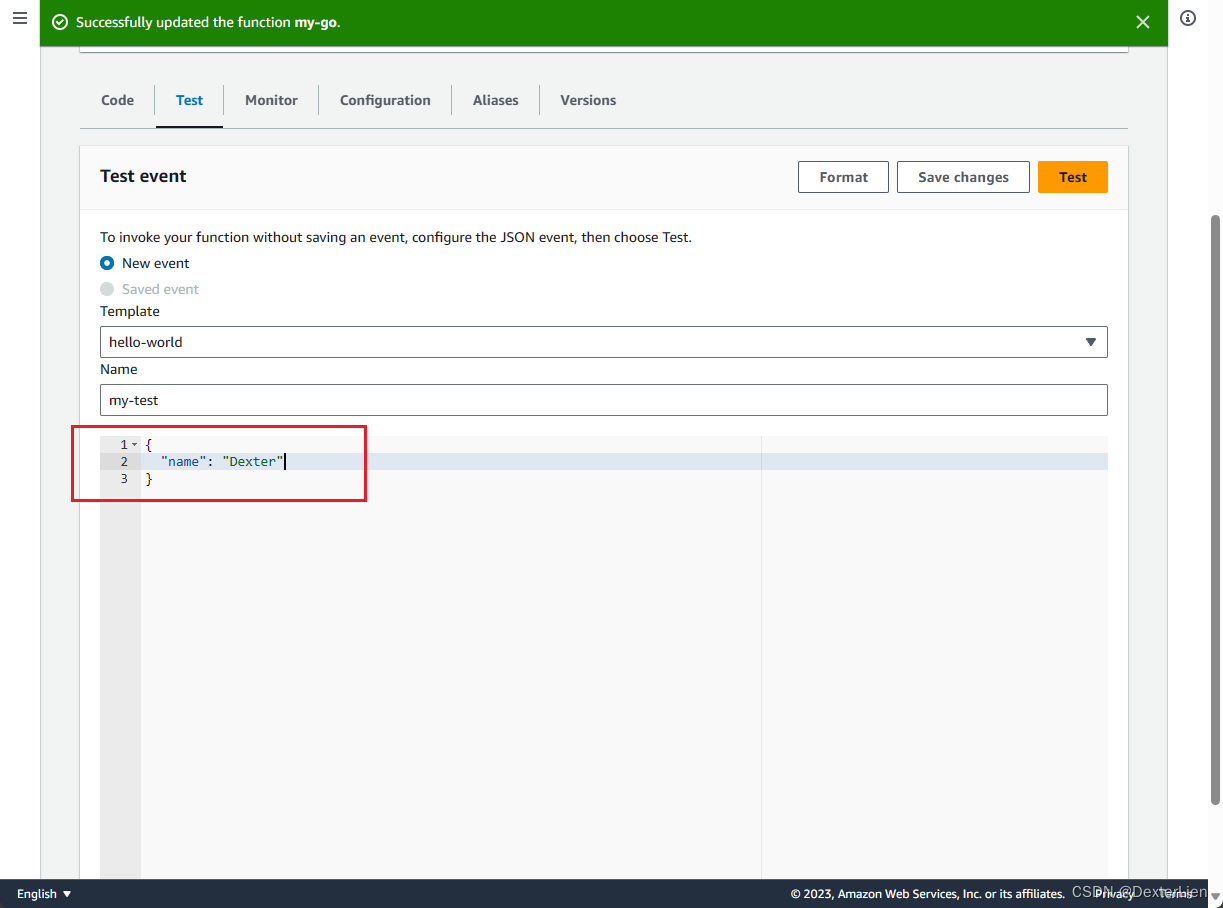The image size is (1223, 908).
Task: Open the English language selector
Action: click(x=44, y=894)
